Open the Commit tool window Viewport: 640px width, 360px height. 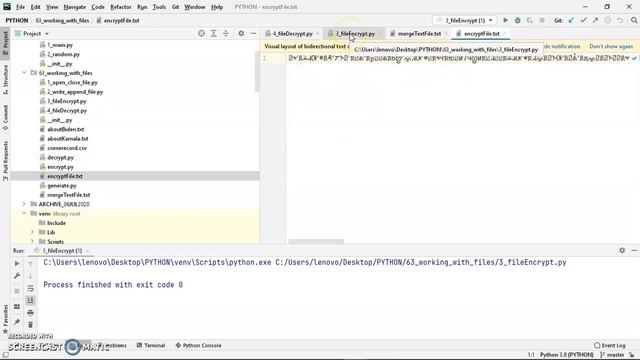5,118
